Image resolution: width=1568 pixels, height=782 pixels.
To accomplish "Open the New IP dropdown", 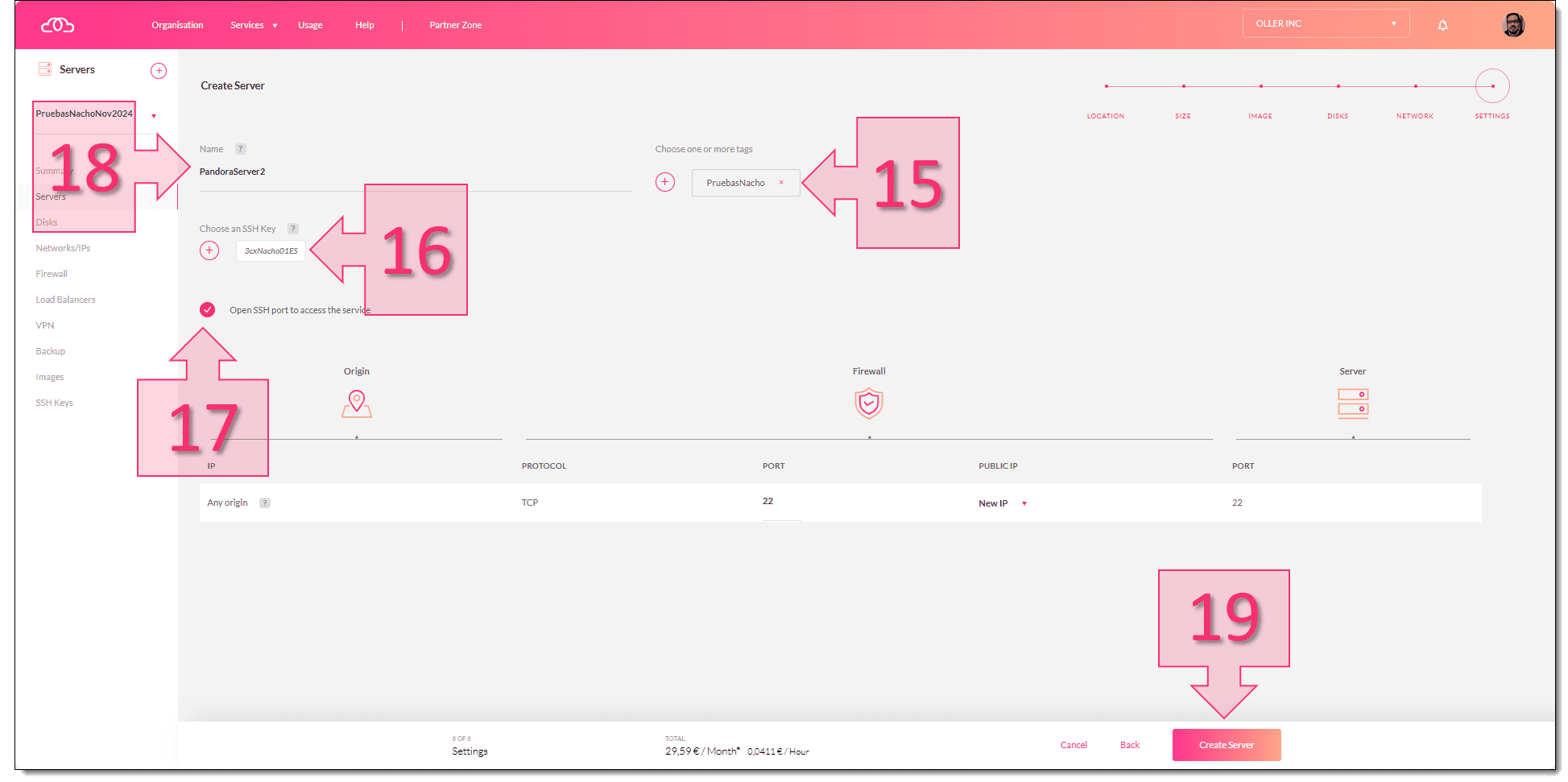I will pyautogui.click(x=1003, y=503).
